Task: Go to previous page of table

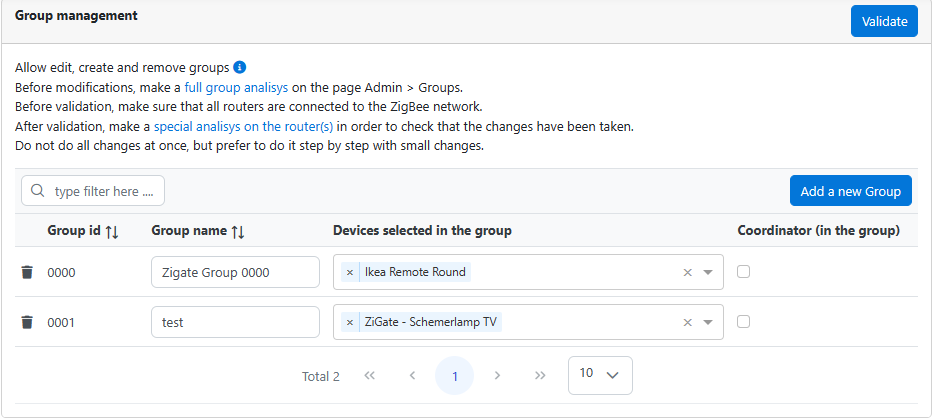Action: point(412,376)
